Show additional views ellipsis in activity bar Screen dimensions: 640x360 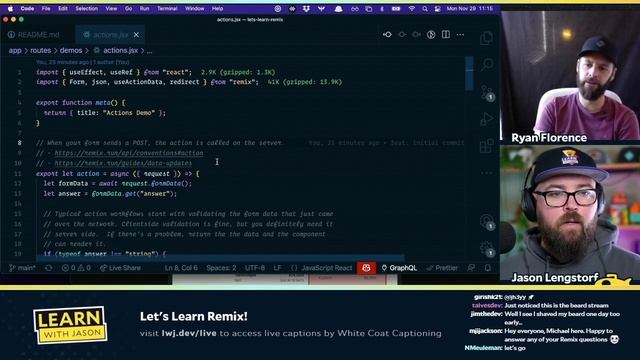coord(487,173)
